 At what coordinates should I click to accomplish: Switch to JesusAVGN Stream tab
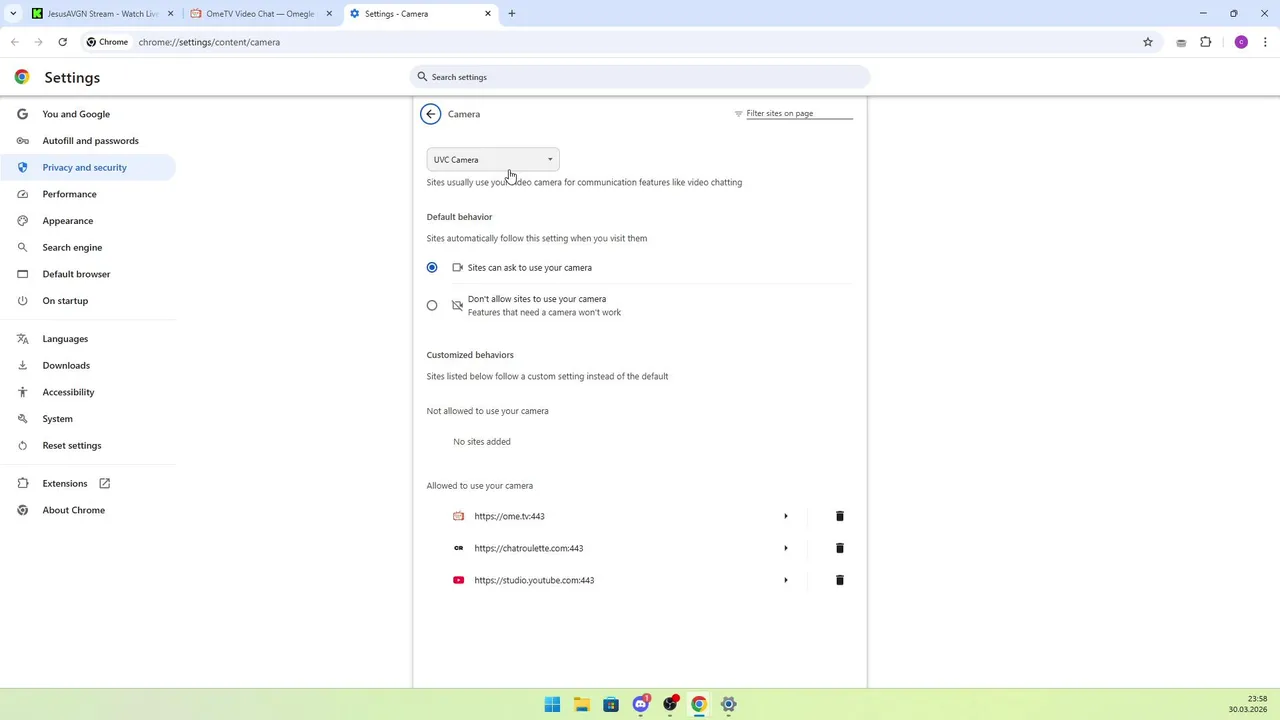coord(101,14)
